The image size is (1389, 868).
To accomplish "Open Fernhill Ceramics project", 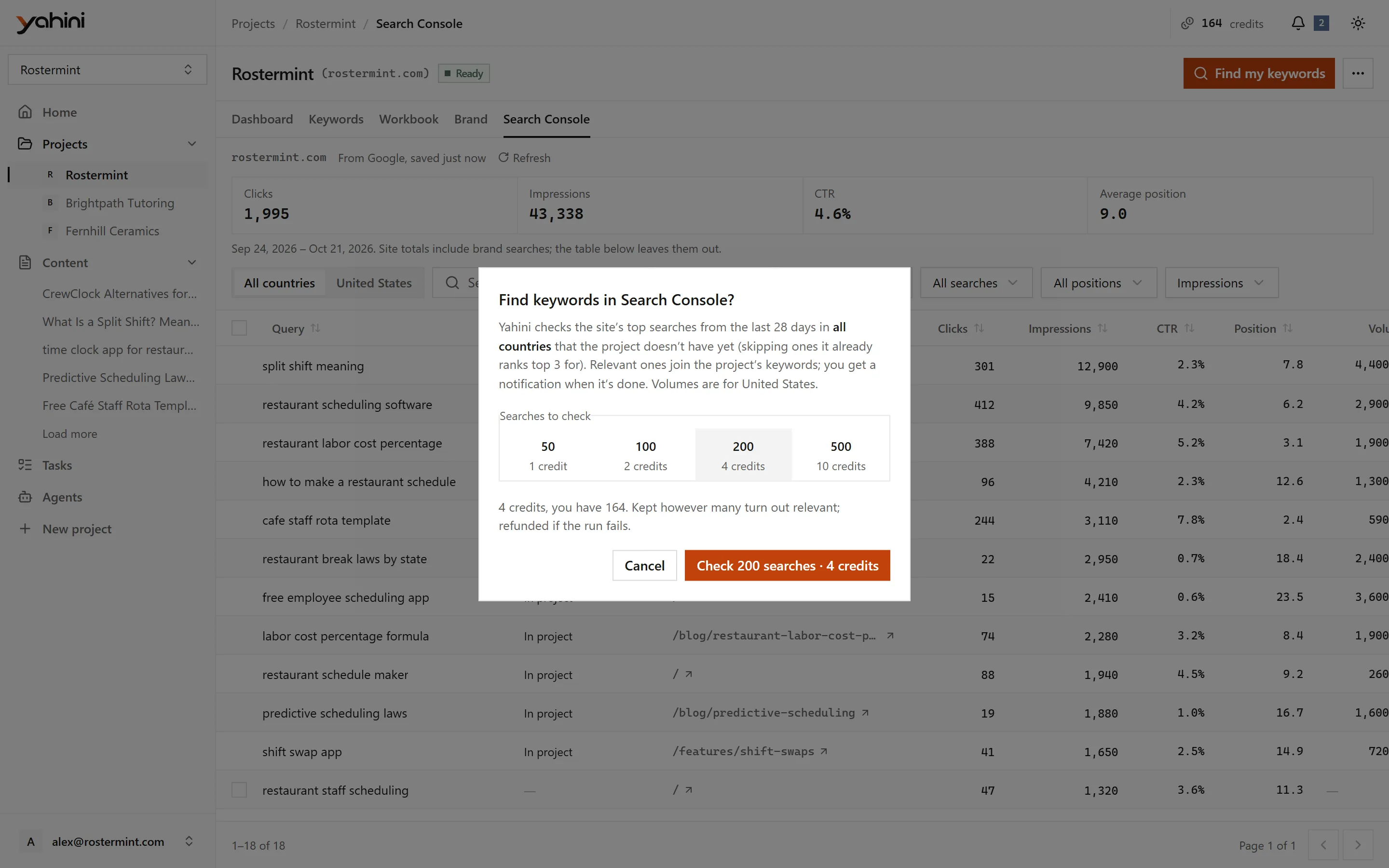I will click(112, 231).
